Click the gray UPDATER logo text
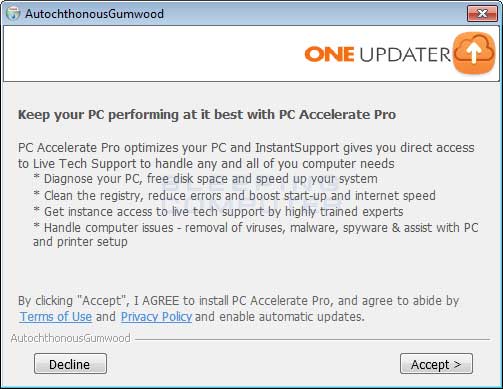 click(405, 54)
